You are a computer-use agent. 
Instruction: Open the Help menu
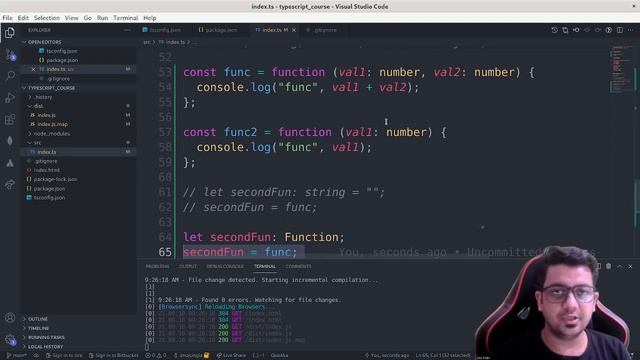point(150,18)
